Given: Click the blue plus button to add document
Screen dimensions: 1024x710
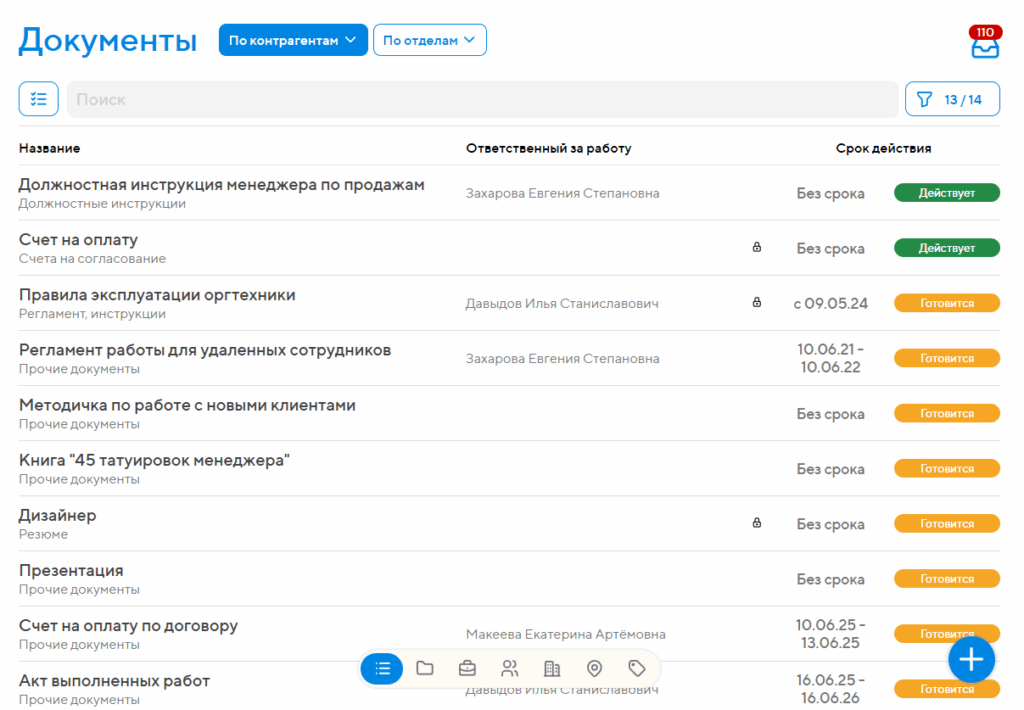Looking at the screenshot, I should click(971, 659).
